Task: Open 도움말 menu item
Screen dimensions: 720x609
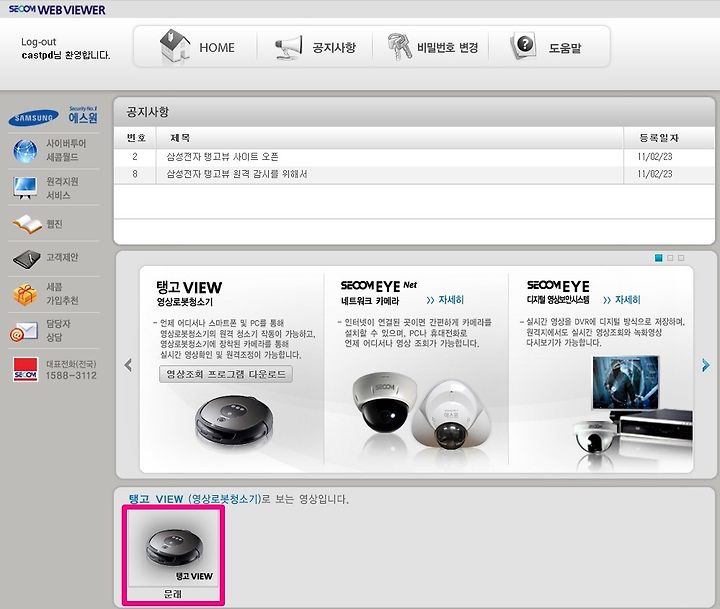Action: tap(565, 48)
